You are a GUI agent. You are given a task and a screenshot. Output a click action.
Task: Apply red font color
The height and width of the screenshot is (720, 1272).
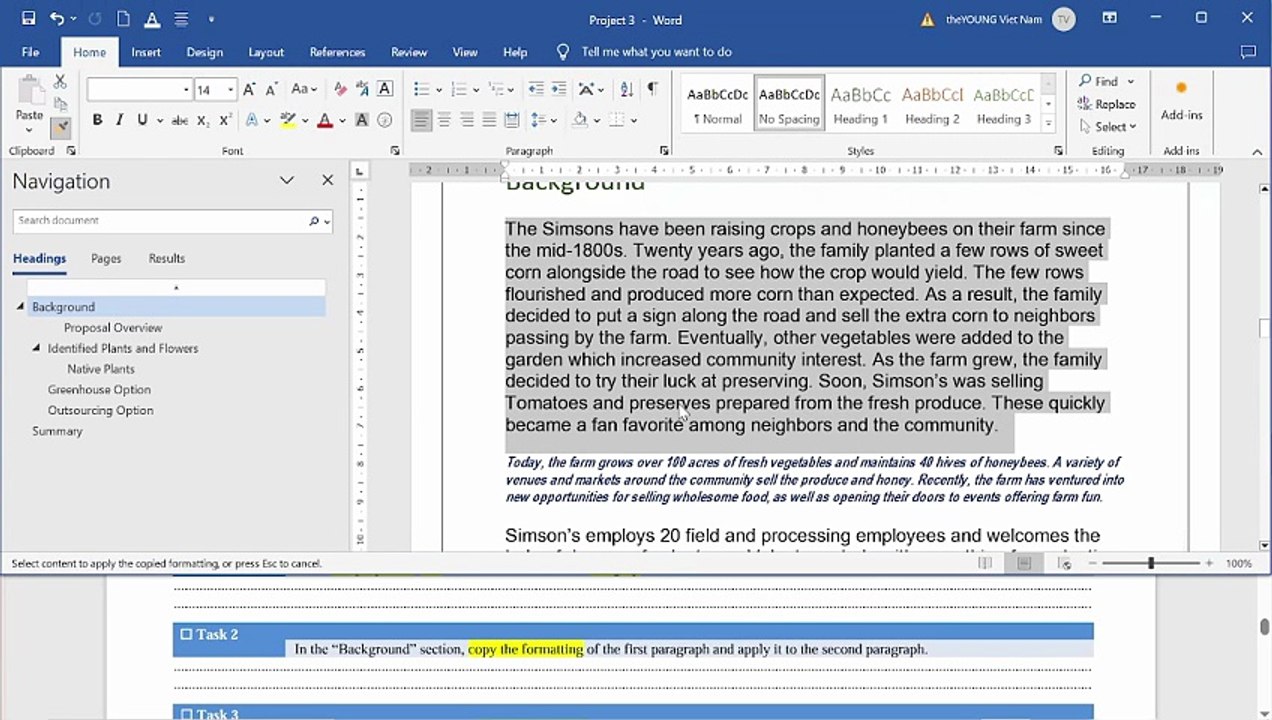pyautogui.click(x=324, y=120)
